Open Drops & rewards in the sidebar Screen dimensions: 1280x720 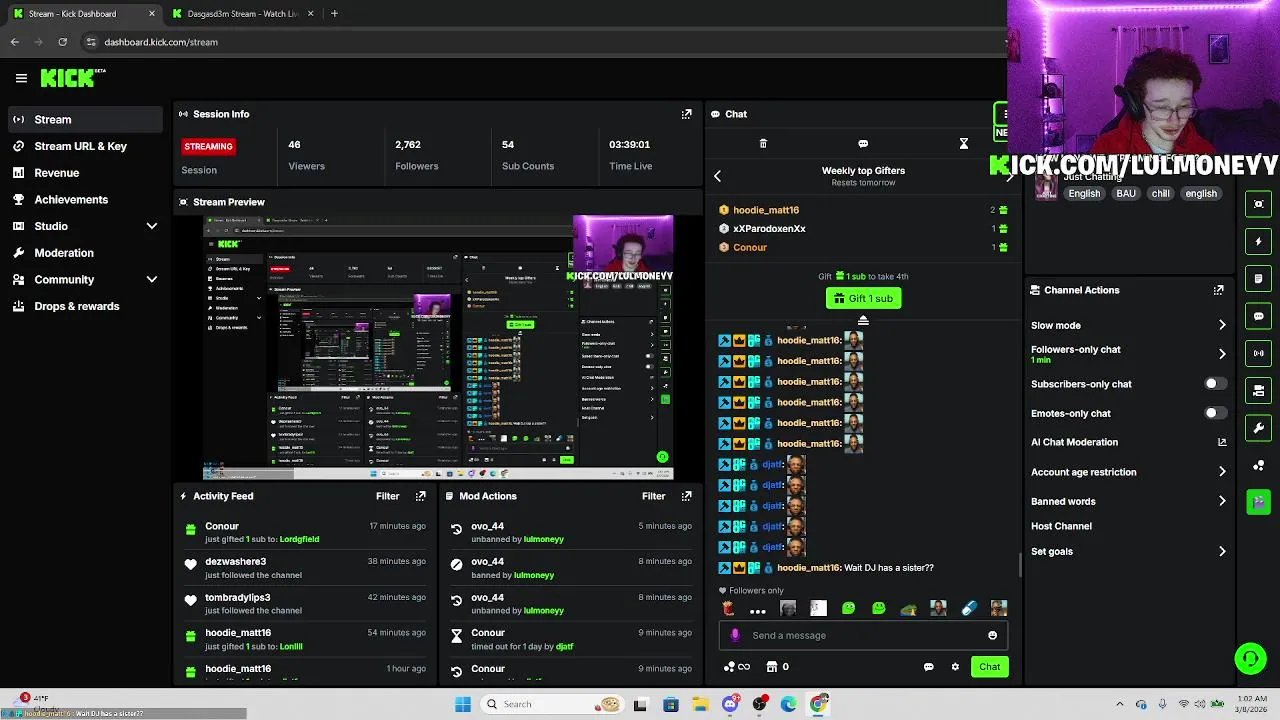(x=85, y=306)
